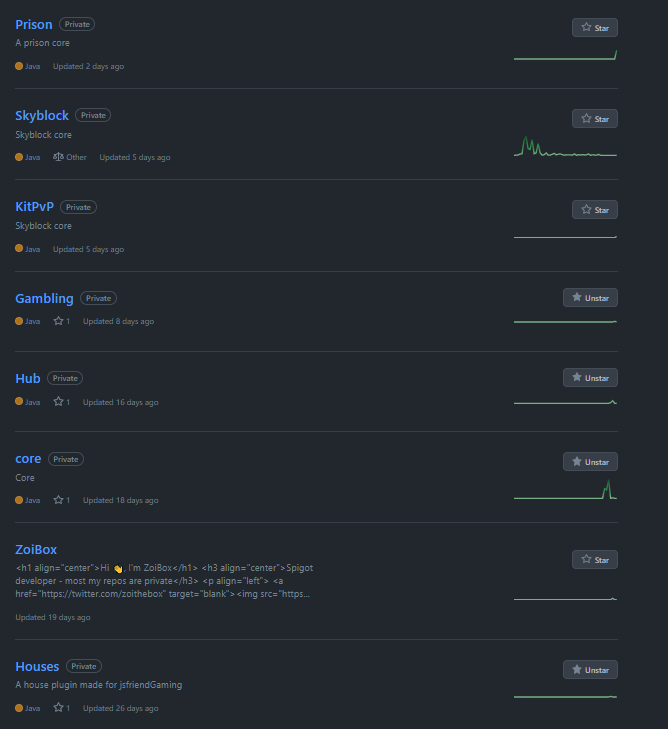668x729 pixels.
Task: Unstar the Houses repository
Action: pos(590,669)
